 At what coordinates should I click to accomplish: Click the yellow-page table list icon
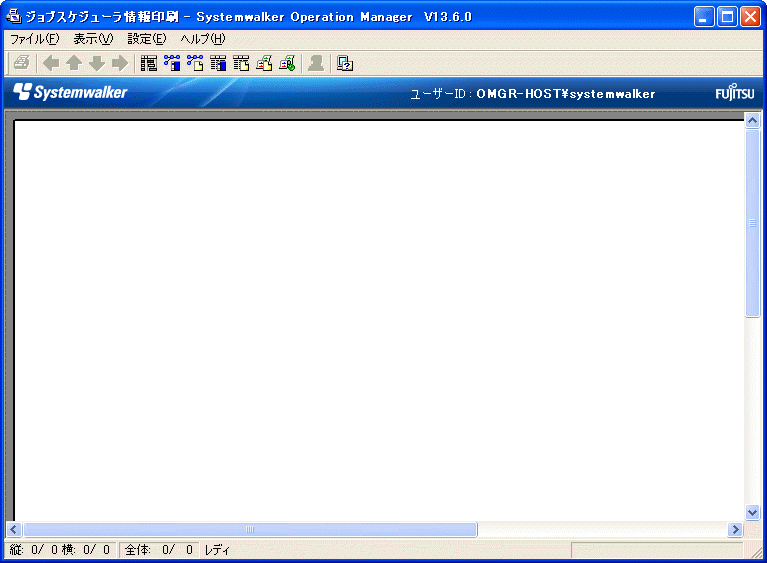[x=241, y=63]
